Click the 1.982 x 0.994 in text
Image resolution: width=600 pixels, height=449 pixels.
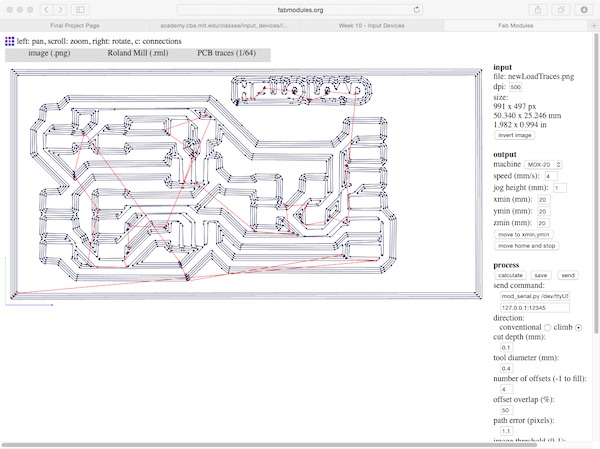tap(520, 125)
